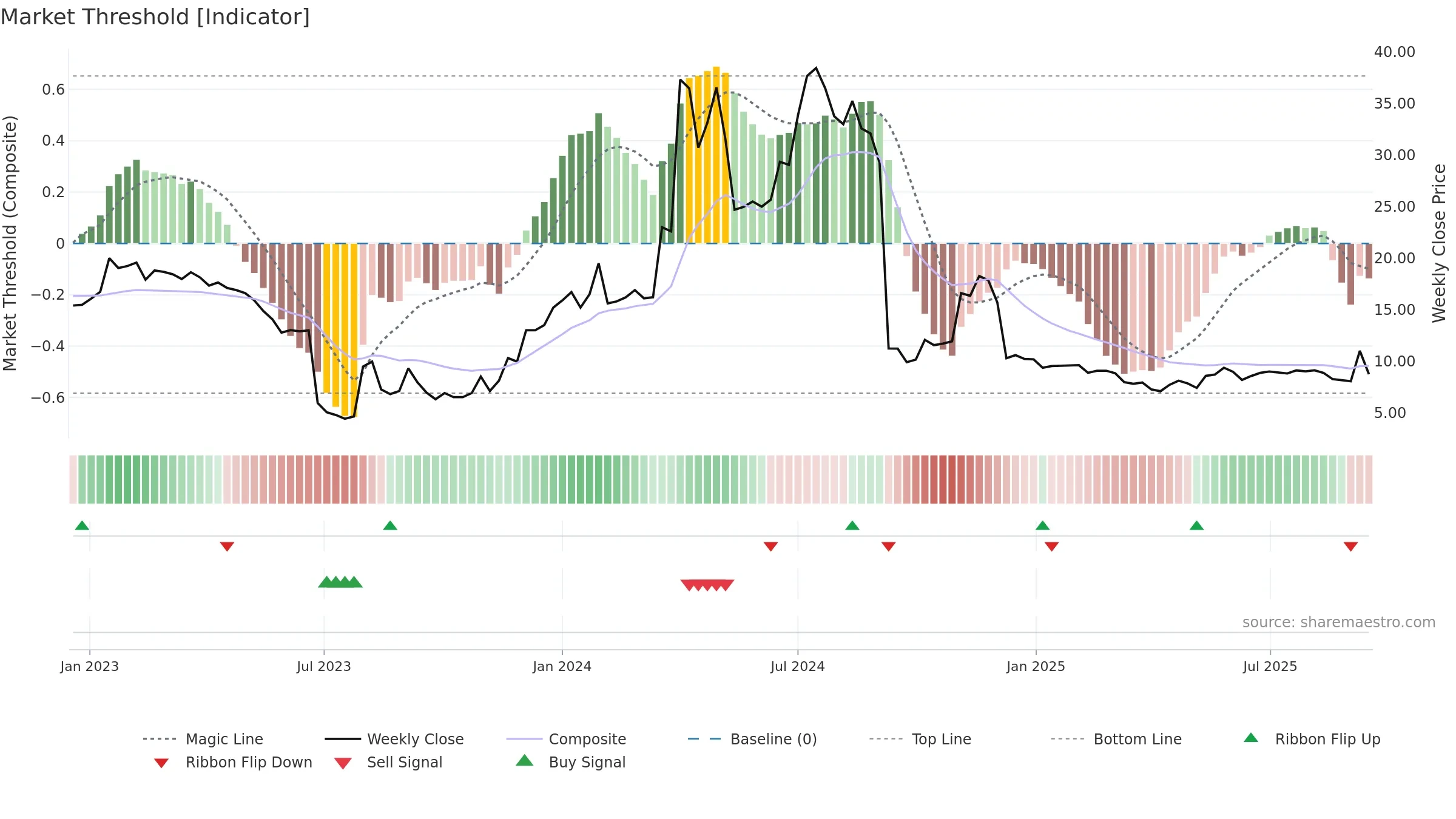The image size is (1456, 819).
Task: Select the ribbon flip down marker just before Jul 2024
Action: [770, 547]
